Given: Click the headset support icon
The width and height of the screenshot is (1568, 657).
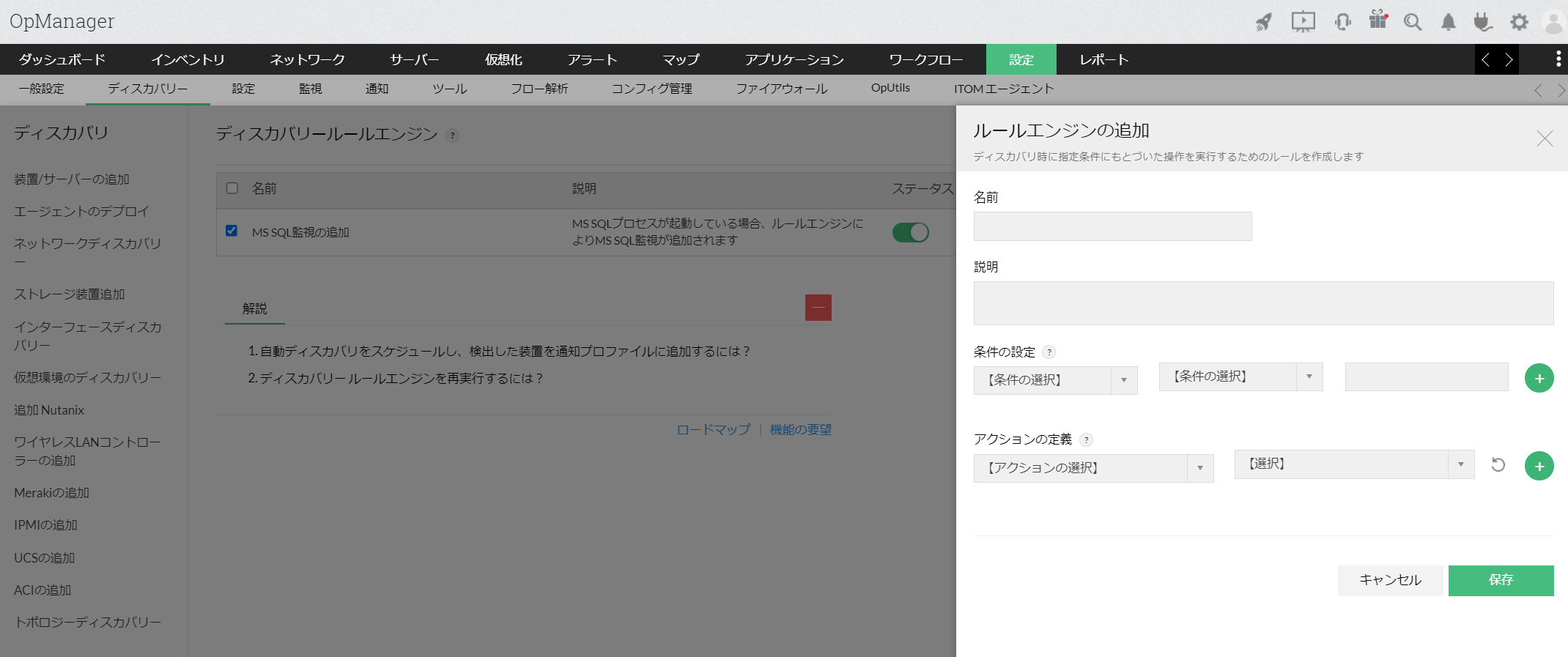Looking at the screenshot, I should (1342, 22).
